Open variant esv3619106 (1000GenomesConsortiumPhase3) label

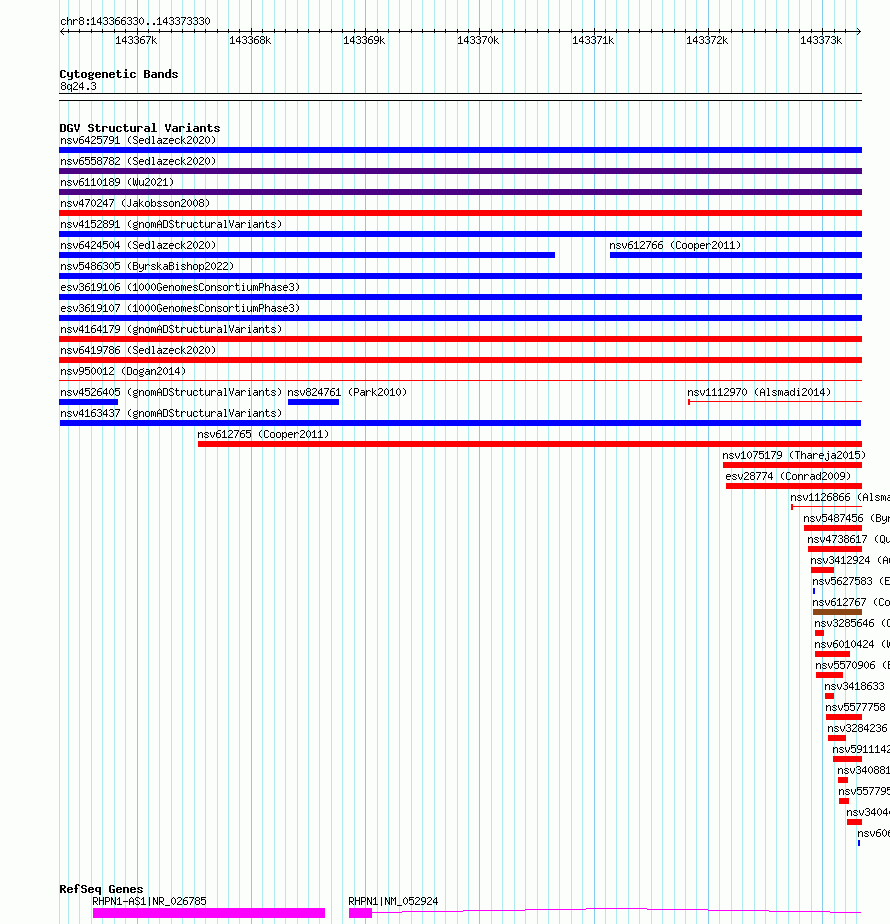pyautogui.click(x=180, y=288)
